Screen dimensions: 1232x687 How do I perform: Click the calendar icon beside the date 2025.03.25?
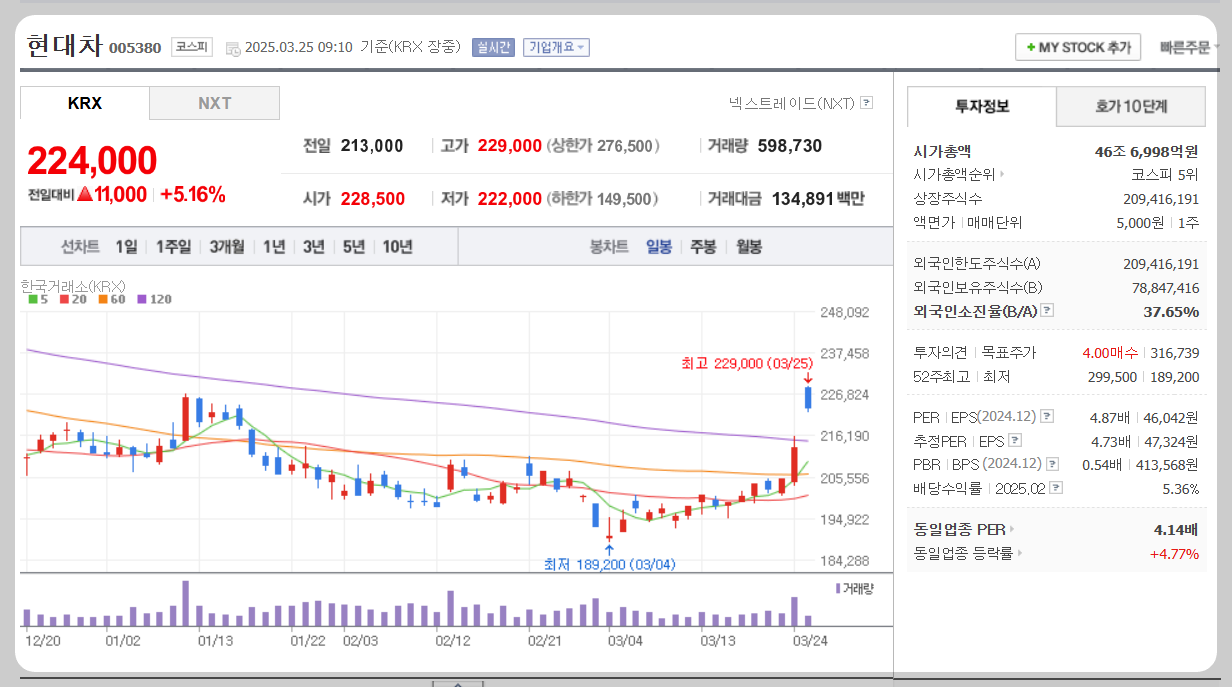pos(233,45)
